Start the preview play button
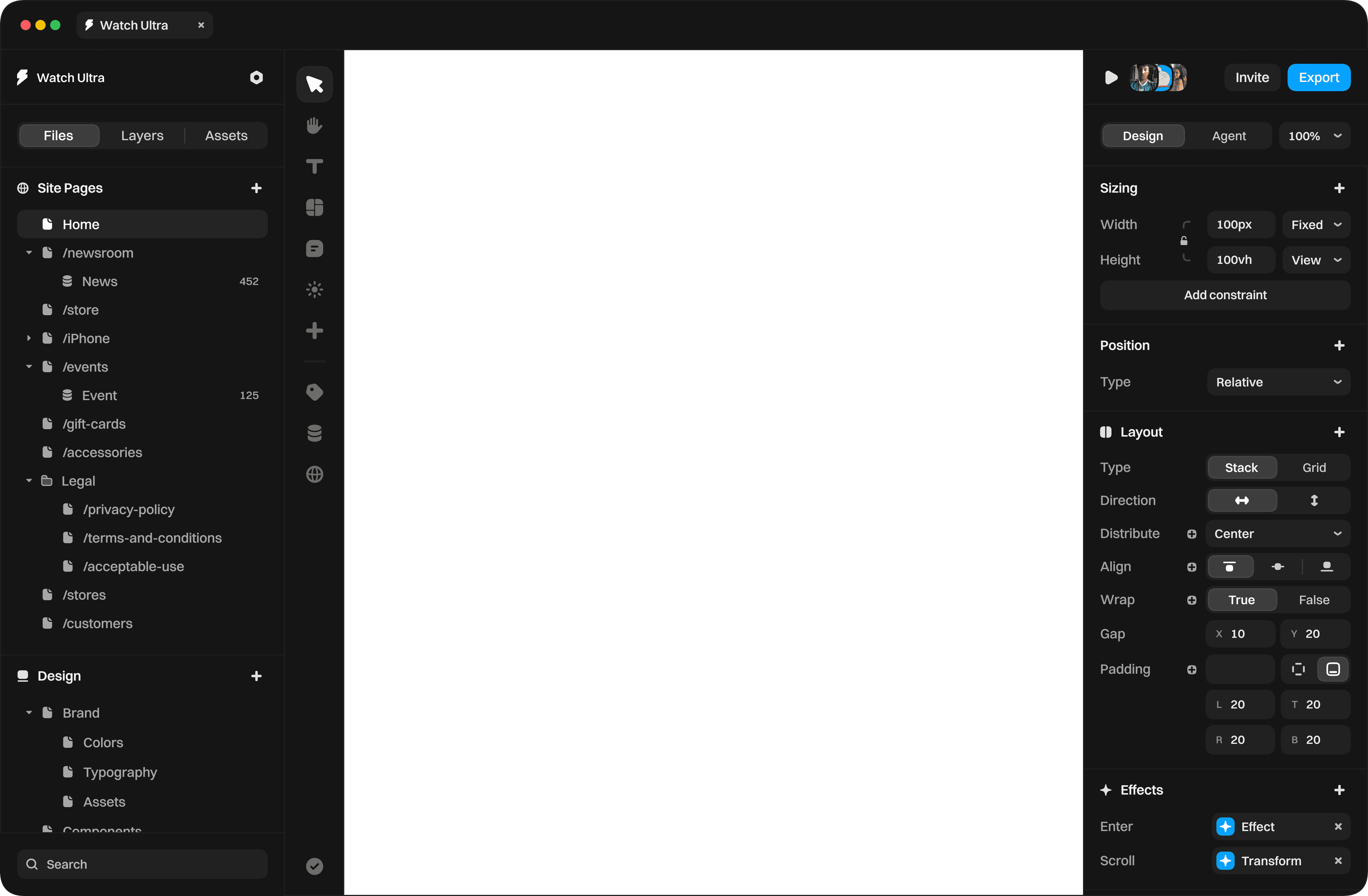The width and height of the screenshot is (1368, 896). point(1111,78)
